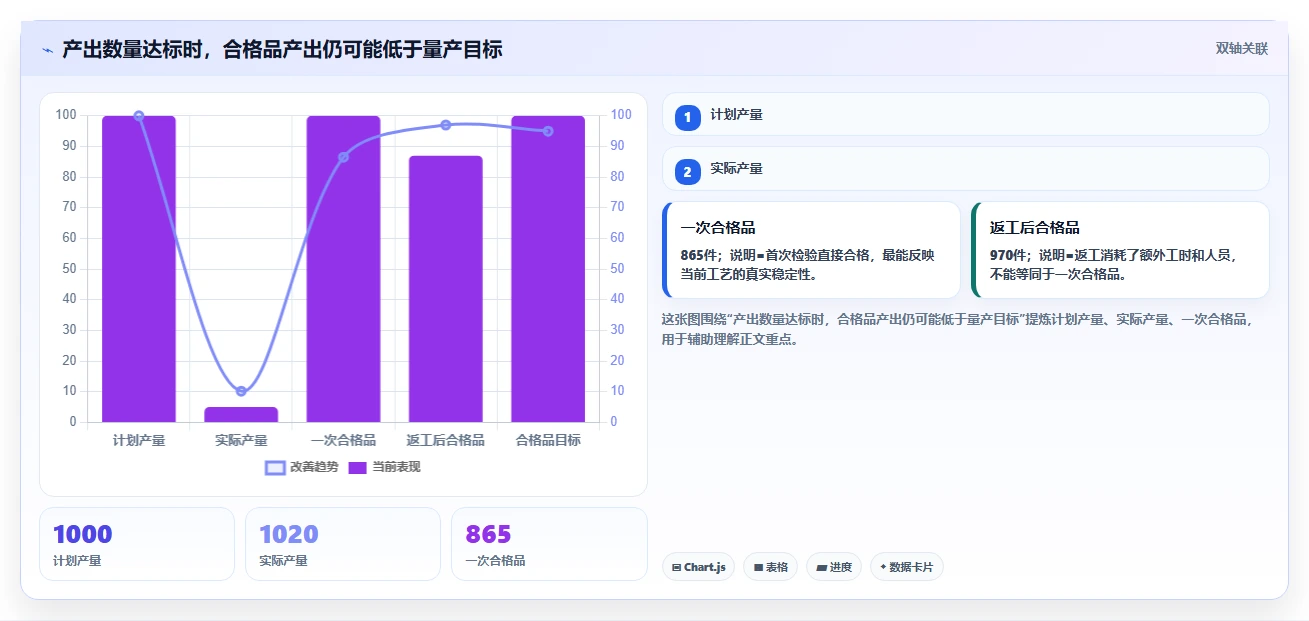
Task: Click the 双轴关联 label in the header
Action: 1242,49
